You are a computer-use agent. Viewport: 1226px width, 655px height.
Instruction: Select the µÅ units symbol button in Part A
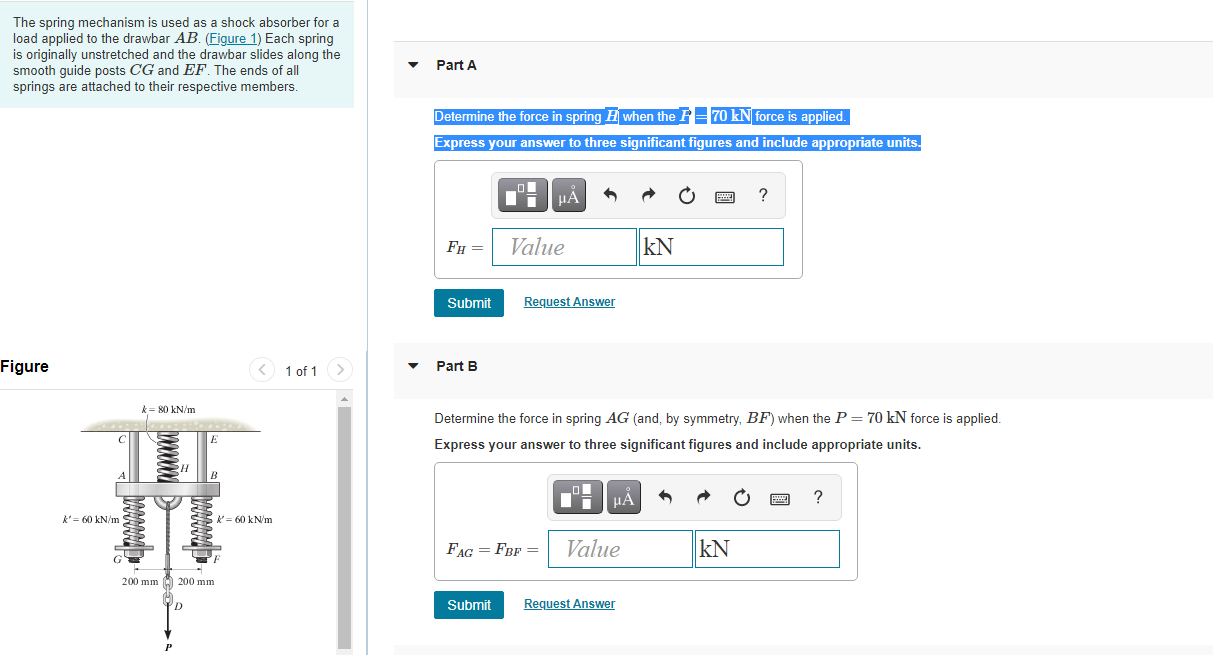tap(569, 195)
